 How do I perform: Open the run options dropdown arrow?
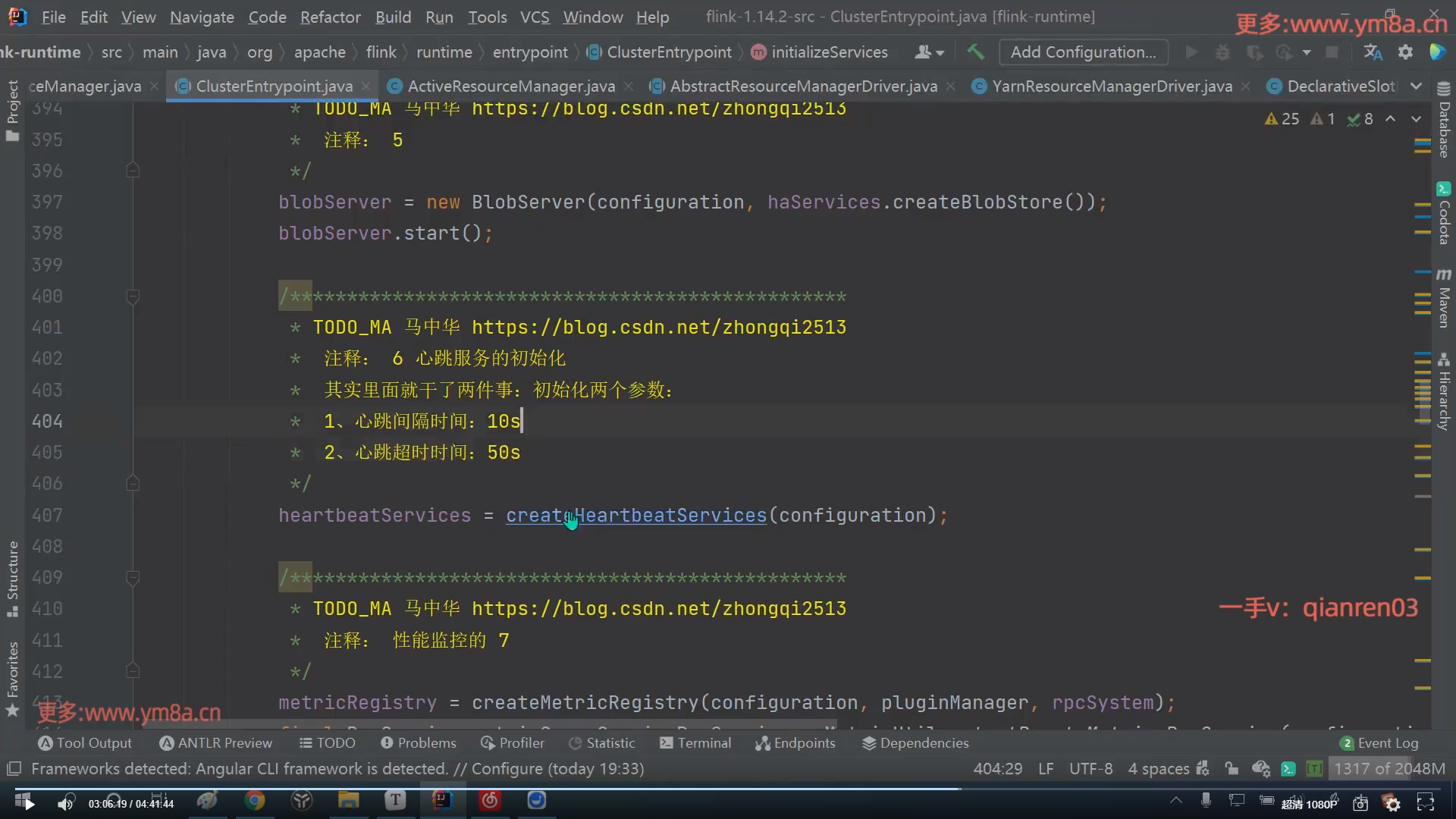click(x=1307, y=52)
